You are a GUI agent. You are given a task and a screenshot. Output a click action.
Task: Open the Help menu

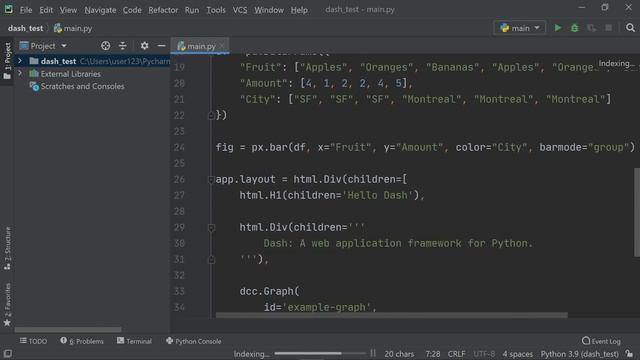(x=299, y=9)
